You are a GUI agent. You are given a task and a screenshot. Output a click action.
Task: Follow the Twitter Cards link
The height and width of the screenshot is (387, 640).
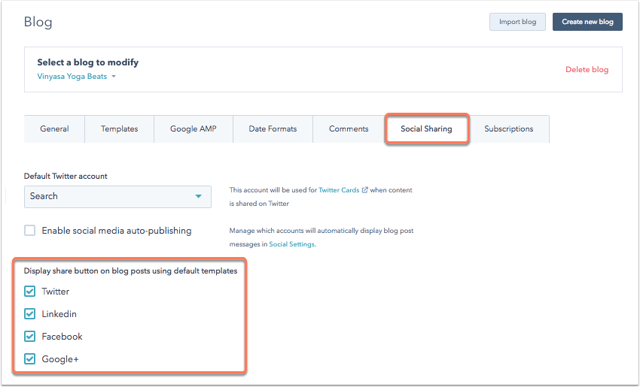tap(339, 190)
